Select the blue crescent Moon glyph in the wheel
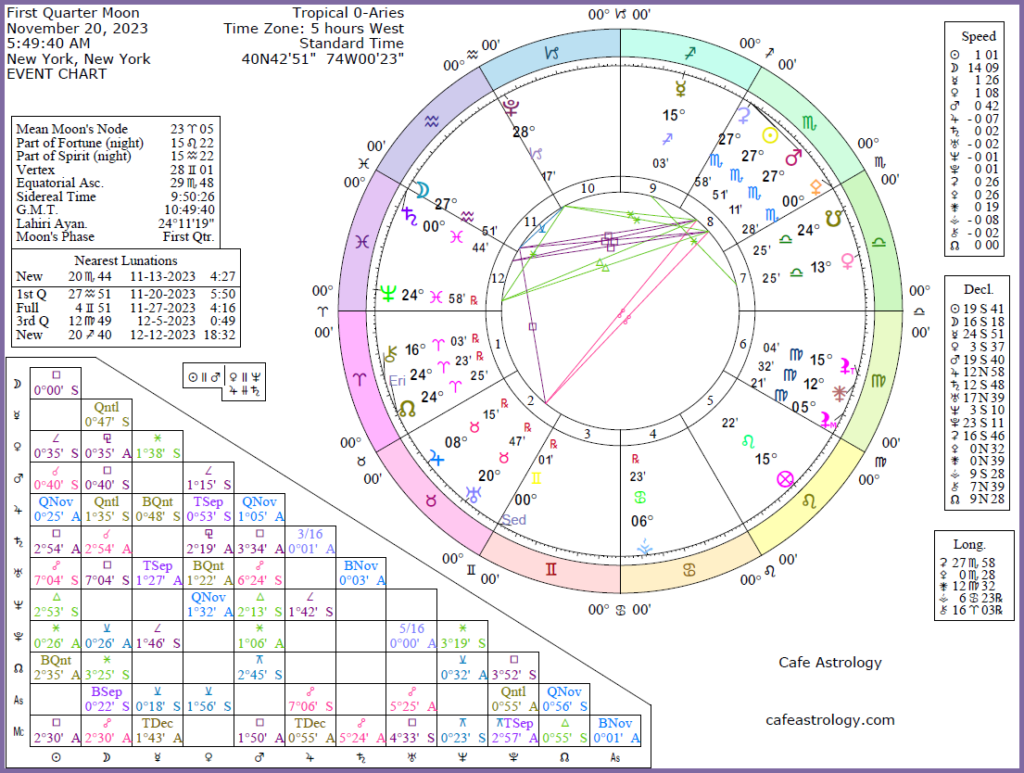 pyautogui.click(x=424, y=188)
